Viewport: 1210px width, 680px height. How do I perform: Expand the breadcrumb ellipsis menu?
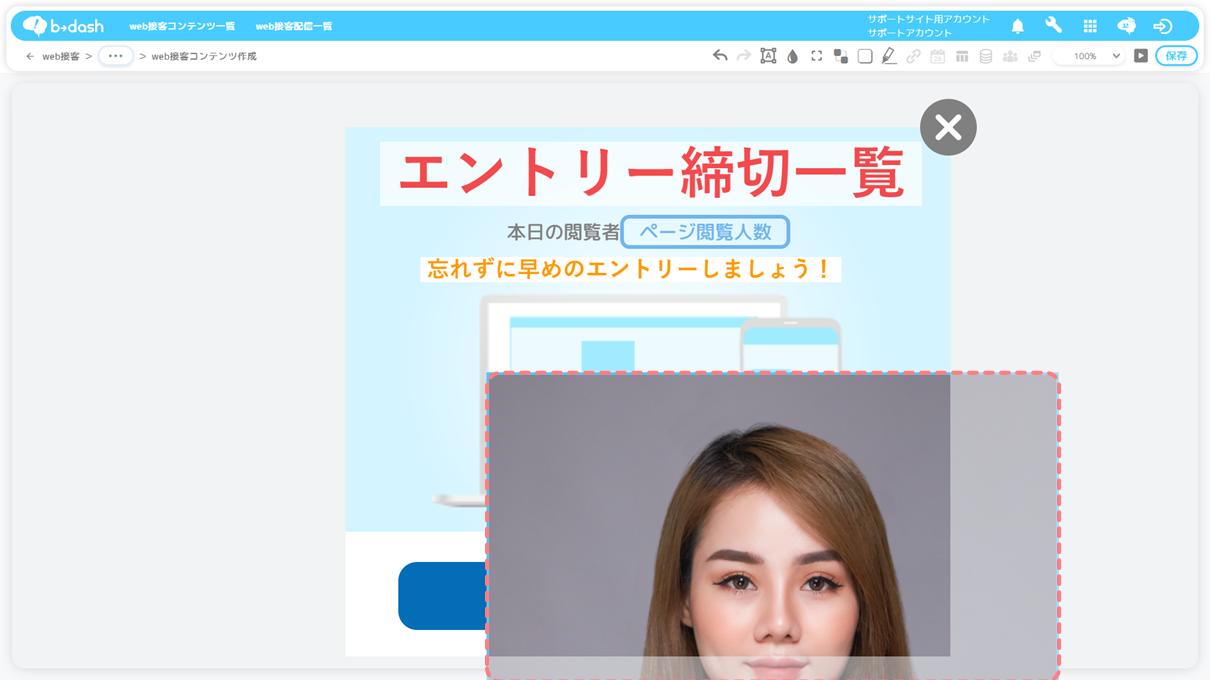pyautogui.click(x=116, y=56)
